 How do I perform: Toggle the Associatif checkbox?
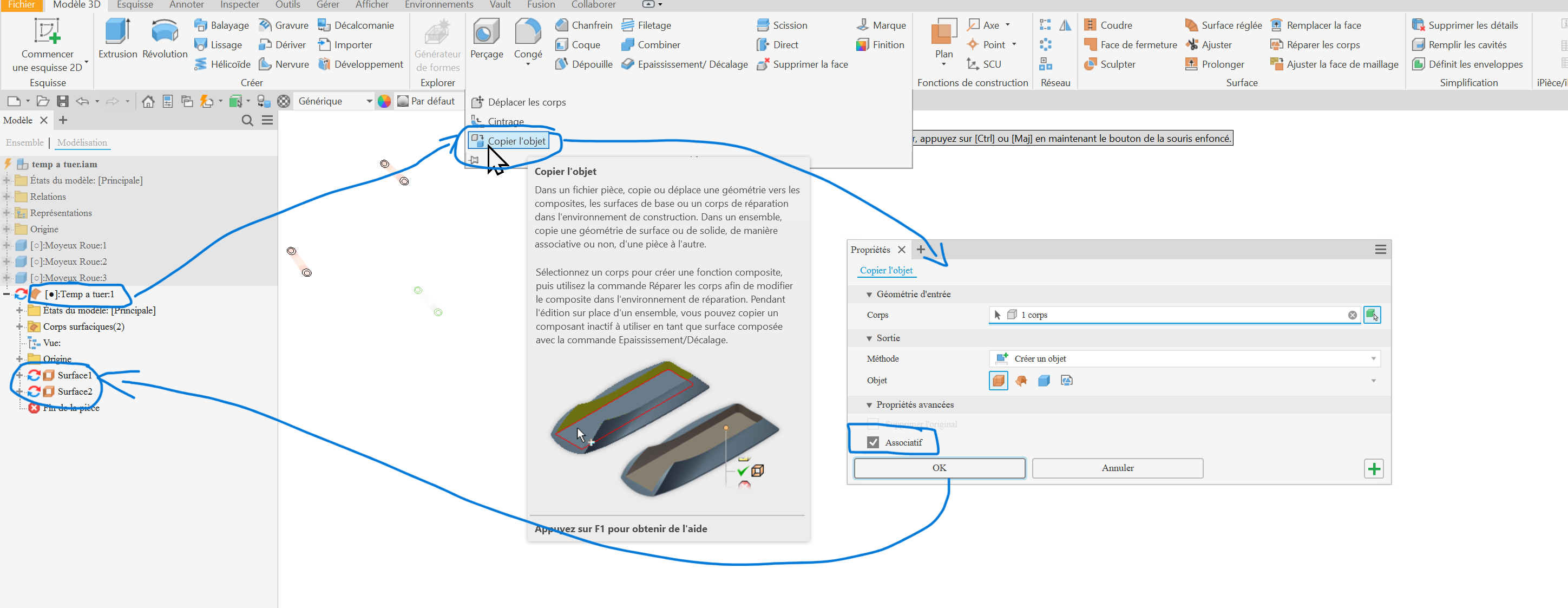click(873, 442)
